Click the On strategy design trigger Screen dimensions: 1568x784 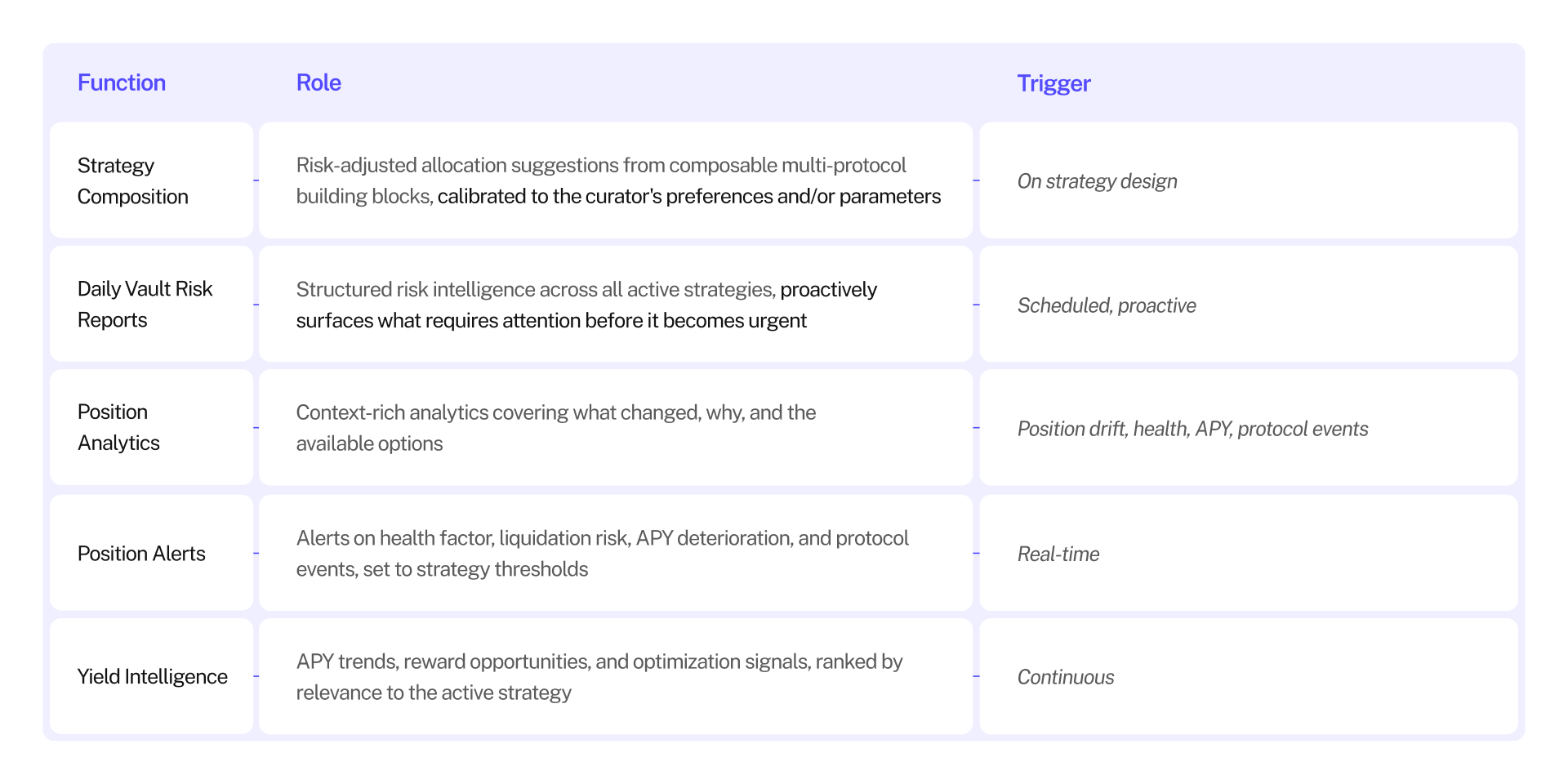pos(1097,181)
